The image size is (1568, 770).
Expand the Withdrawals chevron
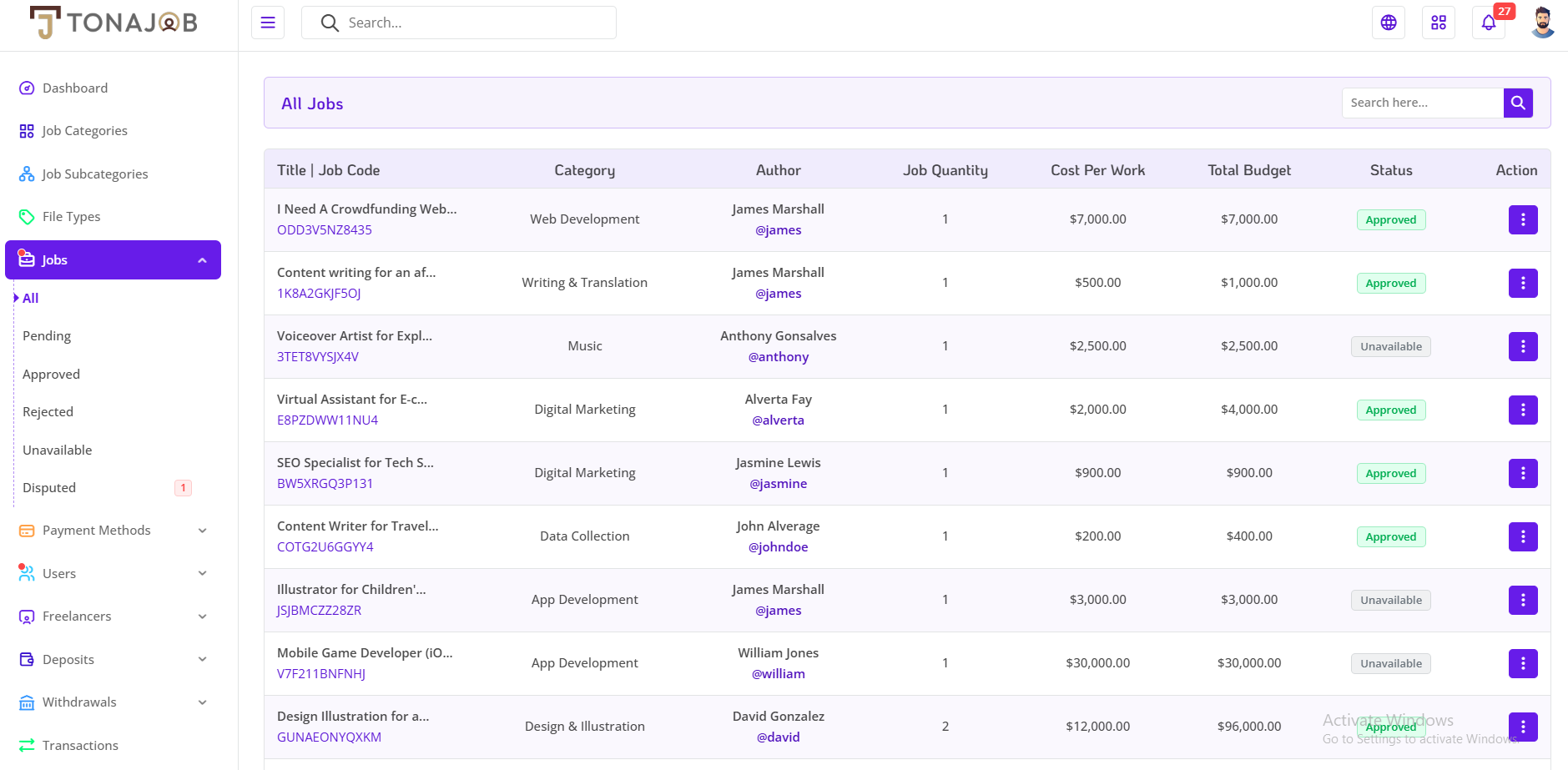point(202,702)
